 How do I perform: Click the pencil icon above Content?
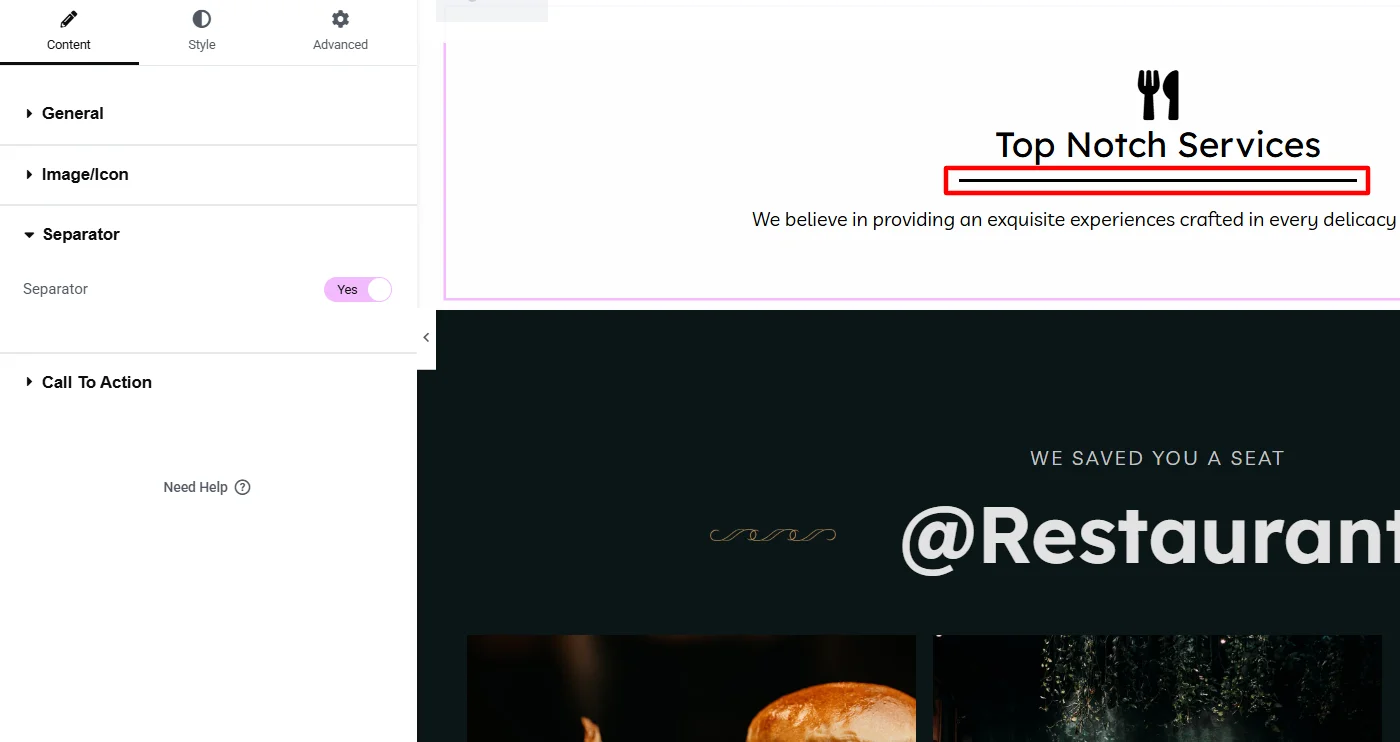coord(69,19)
